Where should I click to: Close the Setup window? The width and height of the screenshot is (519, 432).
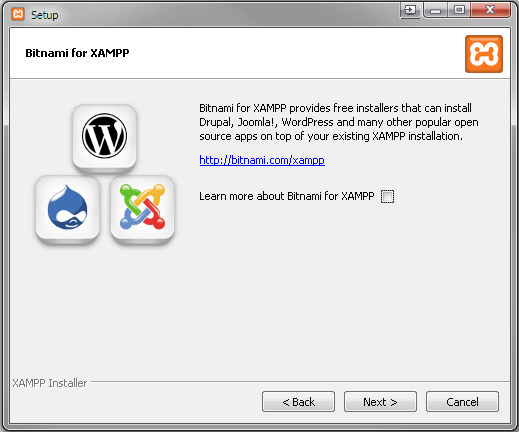tap(490, 10)
